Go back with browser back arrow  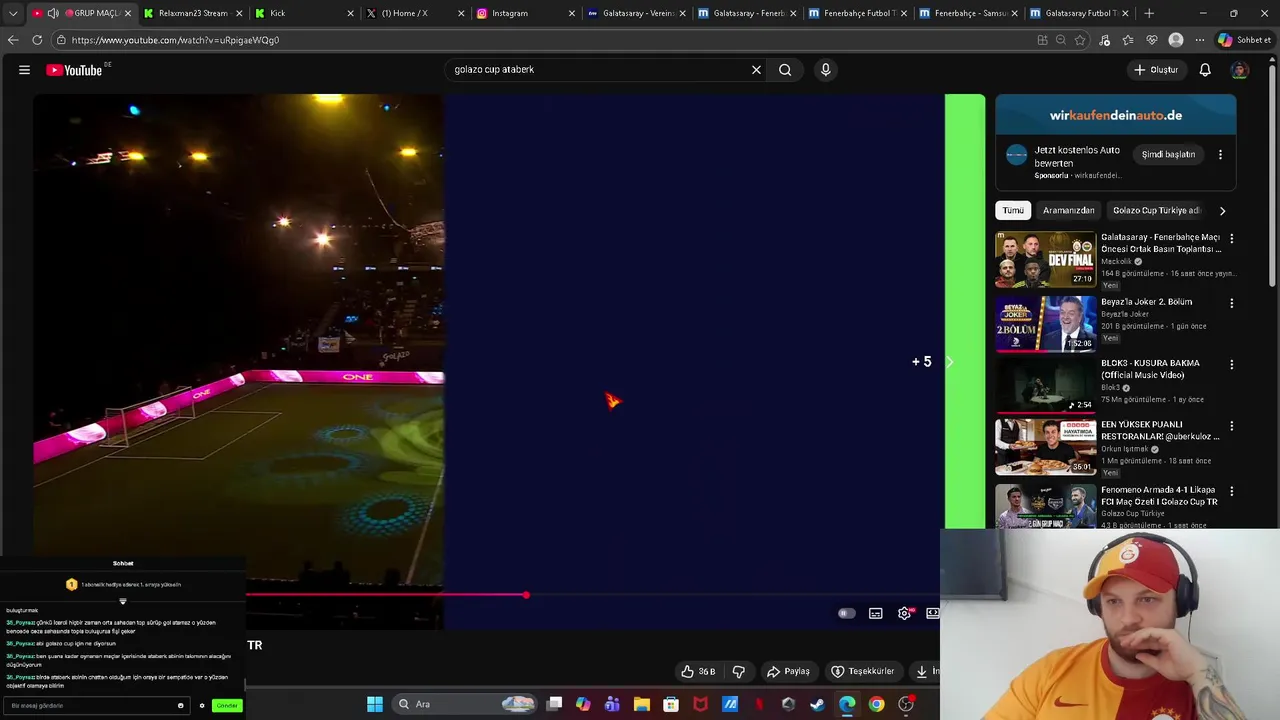pos(13,40)
